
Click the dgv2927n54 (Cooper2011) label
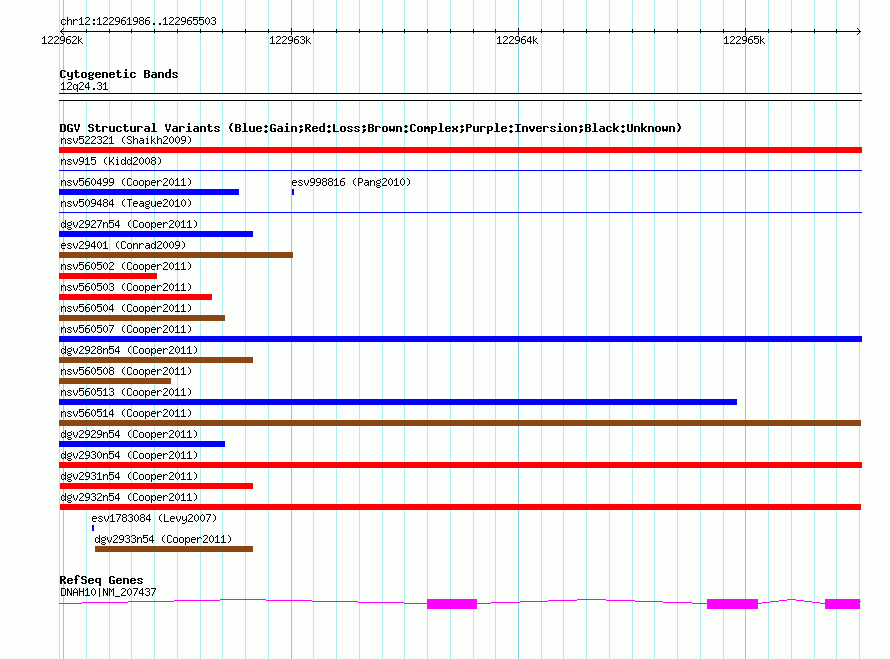pyautogui.click(x=129, y=224)
